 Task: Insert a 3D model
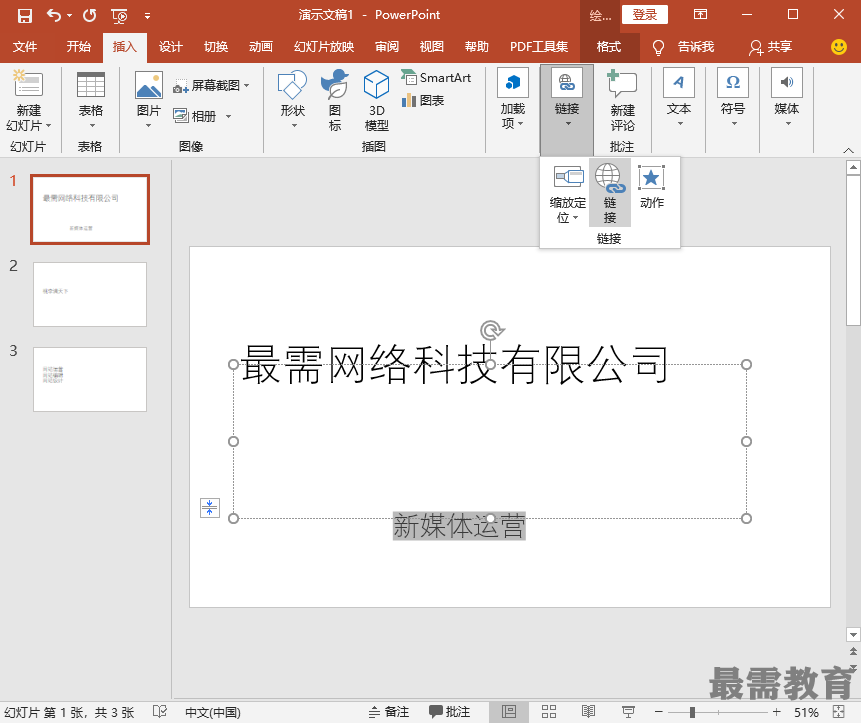pyautogui.click(x=376, y=101)
